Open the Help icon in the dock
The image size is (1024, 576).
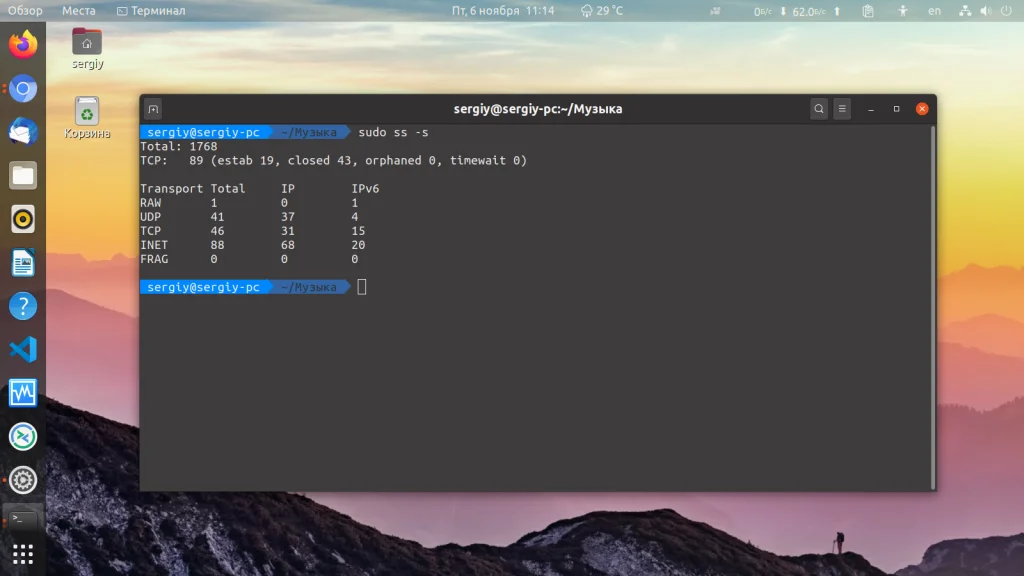click(x=23, y=306)
